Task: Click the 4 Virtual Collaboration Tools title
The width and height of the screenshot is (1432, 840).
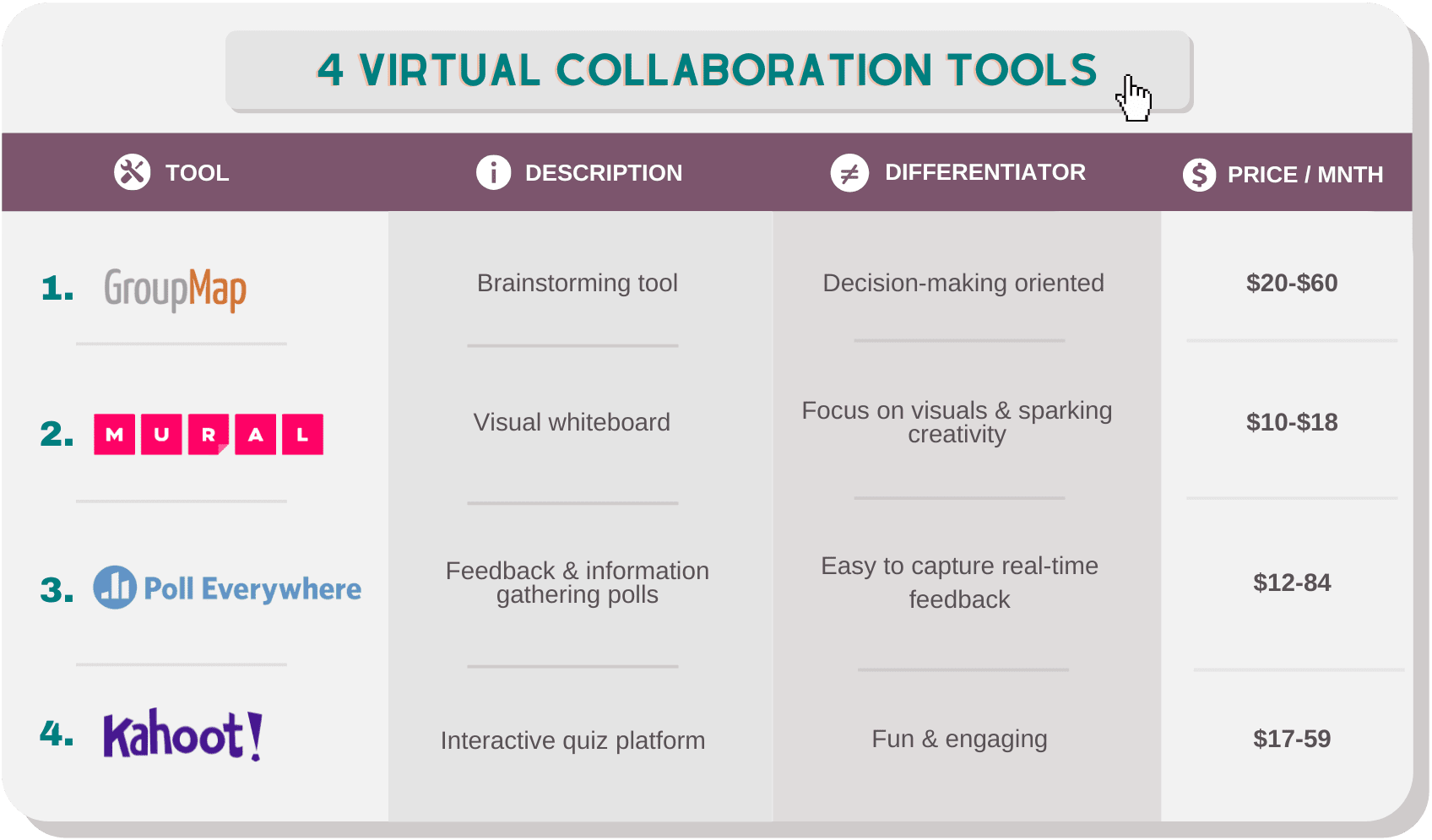Action: coord(708,70)
